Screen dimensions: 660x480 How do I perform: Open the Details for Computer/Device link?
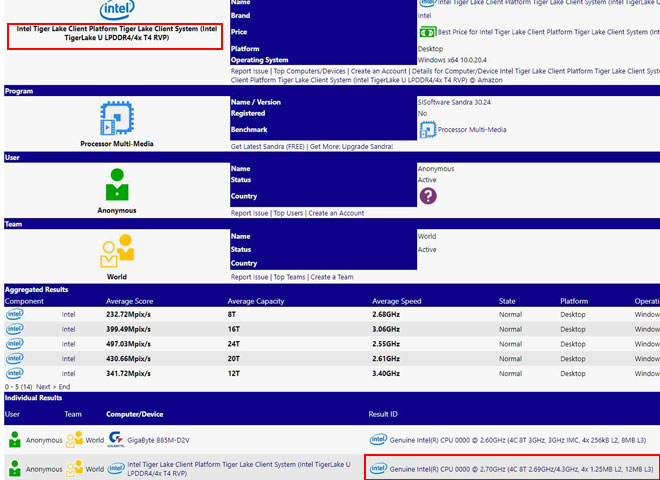(536, 71)
